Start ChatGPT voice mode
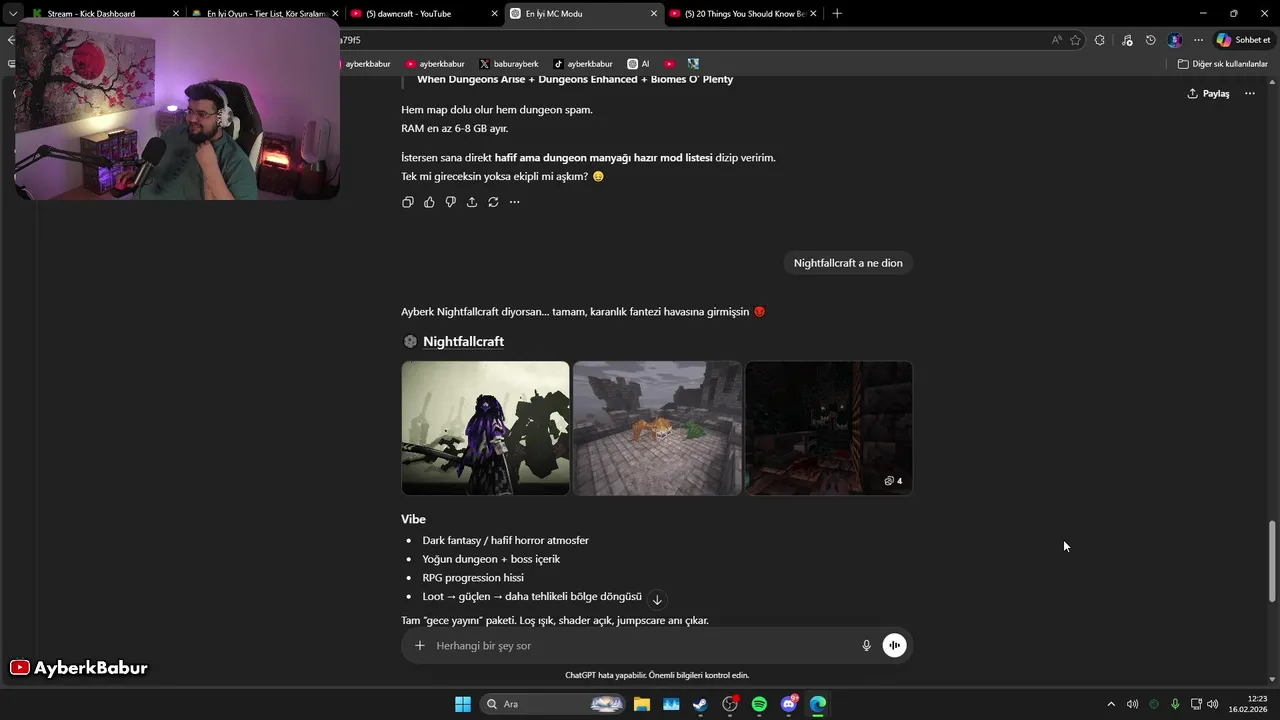 point(894,646)
